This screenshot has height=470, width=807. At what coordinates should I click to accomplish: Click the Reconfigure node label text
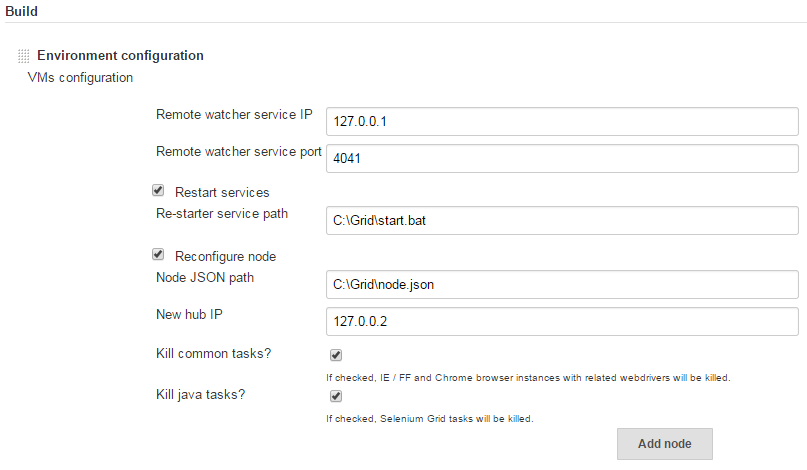[x=225, y=256]
